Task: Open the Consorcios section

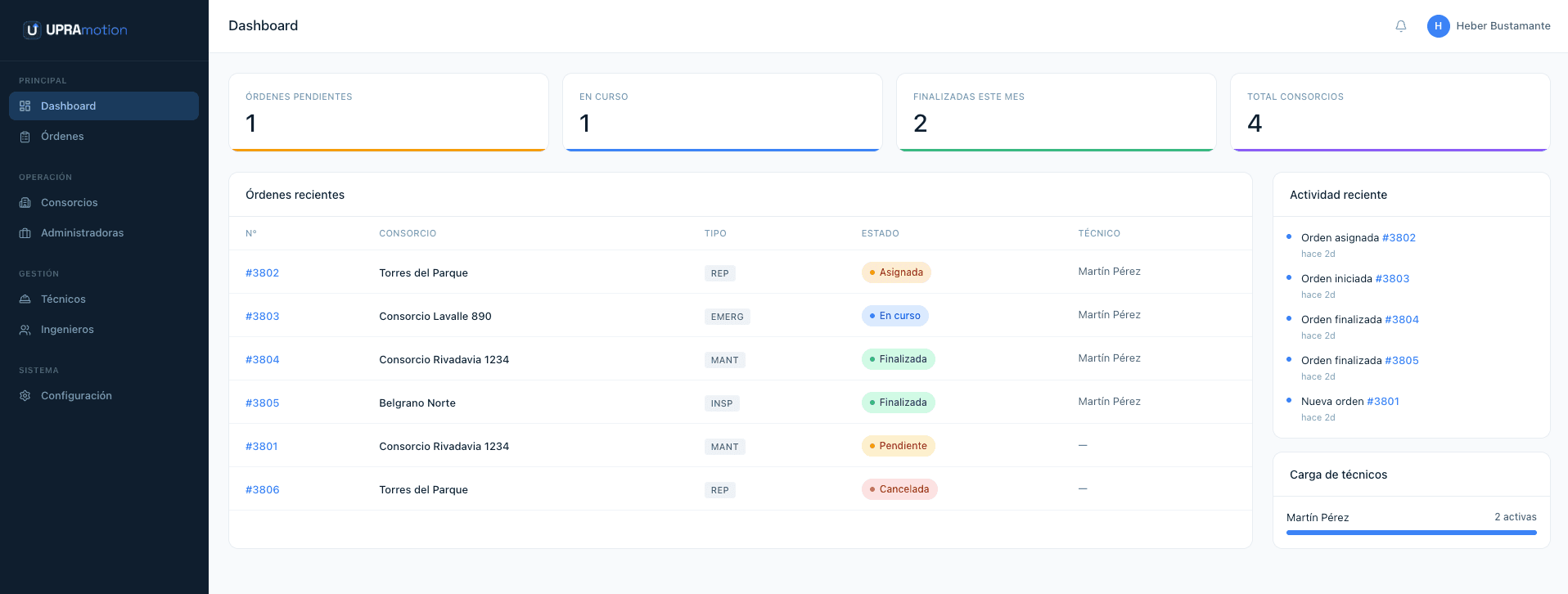Action: 104,203
